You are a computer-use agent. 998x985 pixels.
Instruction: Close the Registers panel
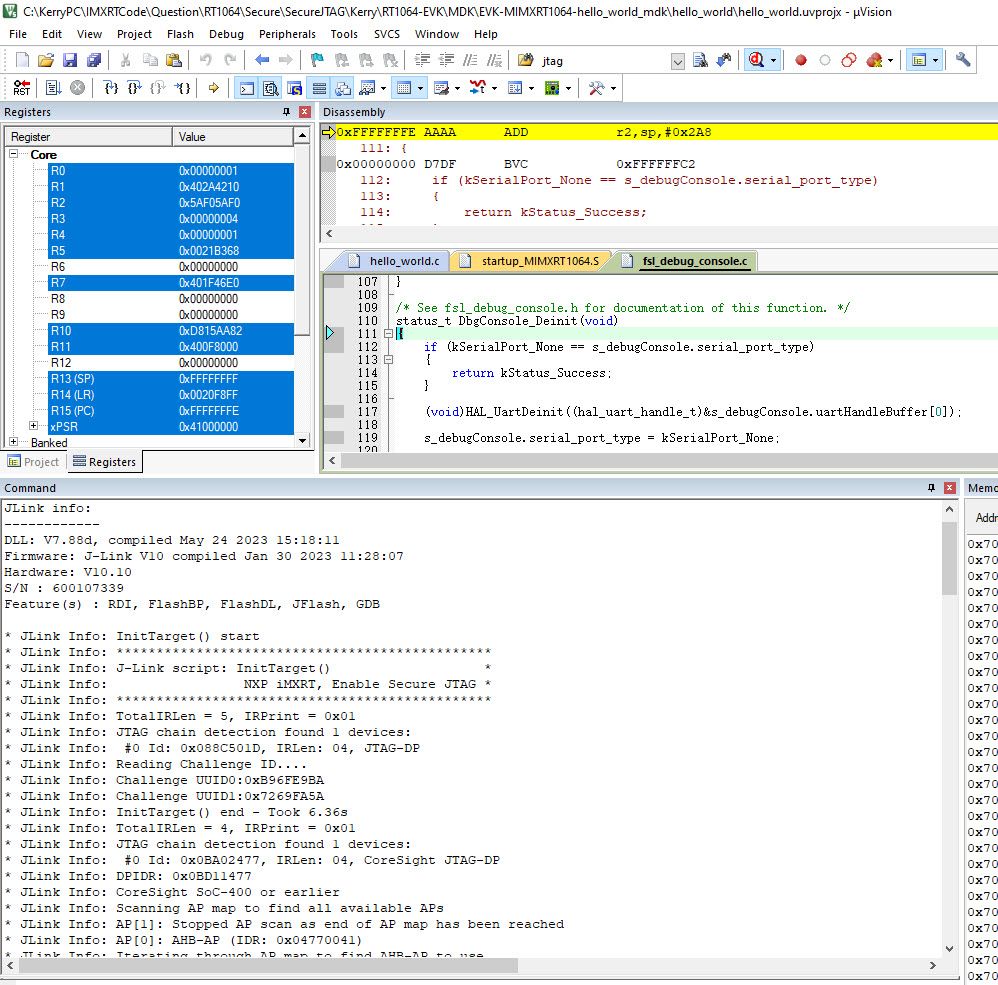tap(304, 112)
